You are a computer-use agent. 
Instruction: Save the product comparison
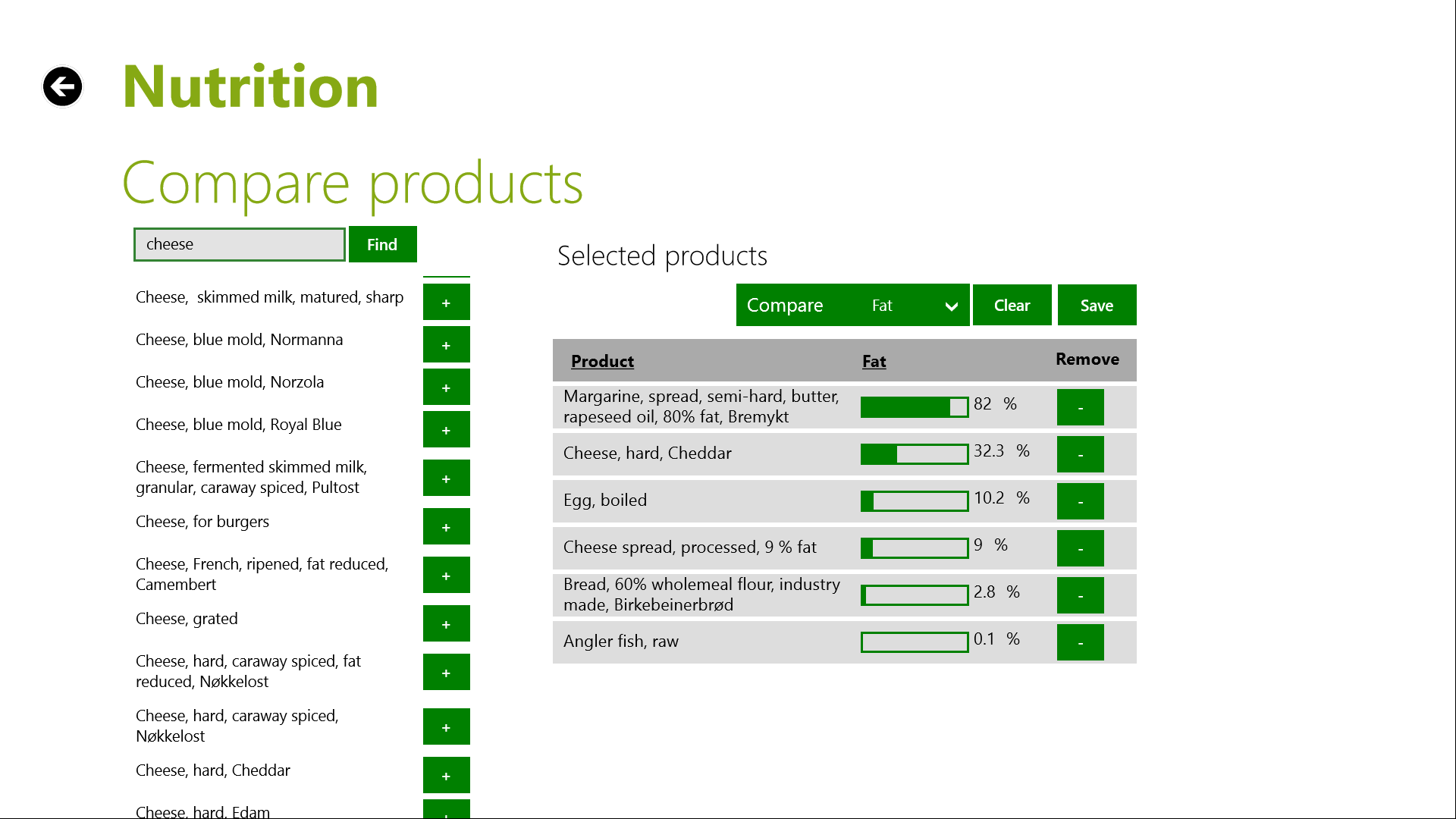[1097, 305]
